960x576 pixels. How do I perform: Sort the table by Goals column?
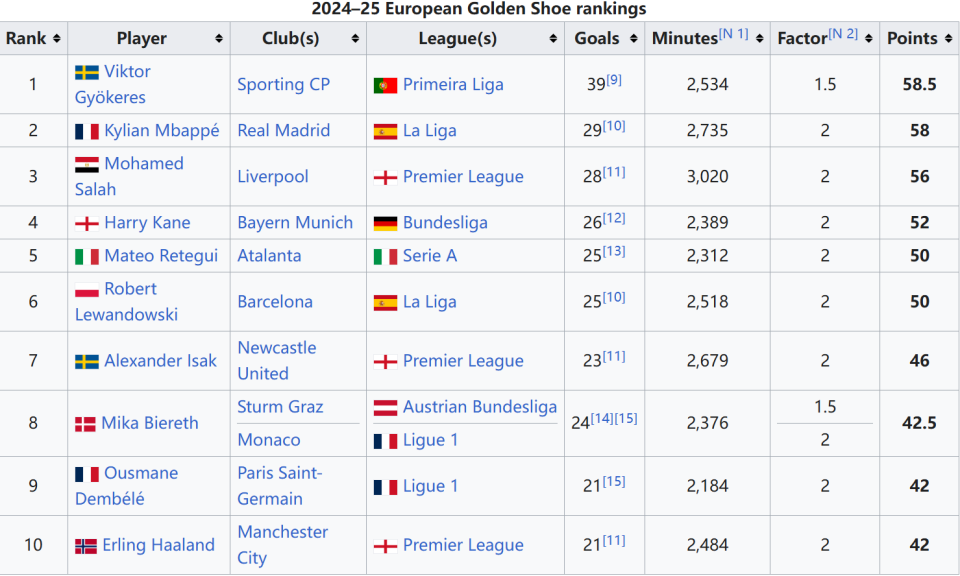point(605,39)
